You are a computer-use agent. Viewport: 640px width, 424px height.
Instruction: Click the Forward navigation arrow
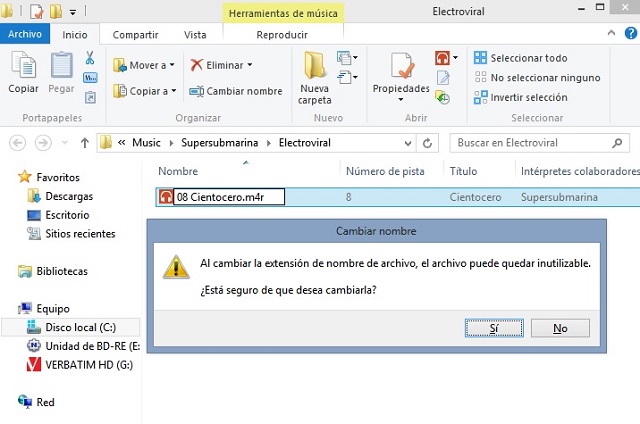tap(43, 143)
